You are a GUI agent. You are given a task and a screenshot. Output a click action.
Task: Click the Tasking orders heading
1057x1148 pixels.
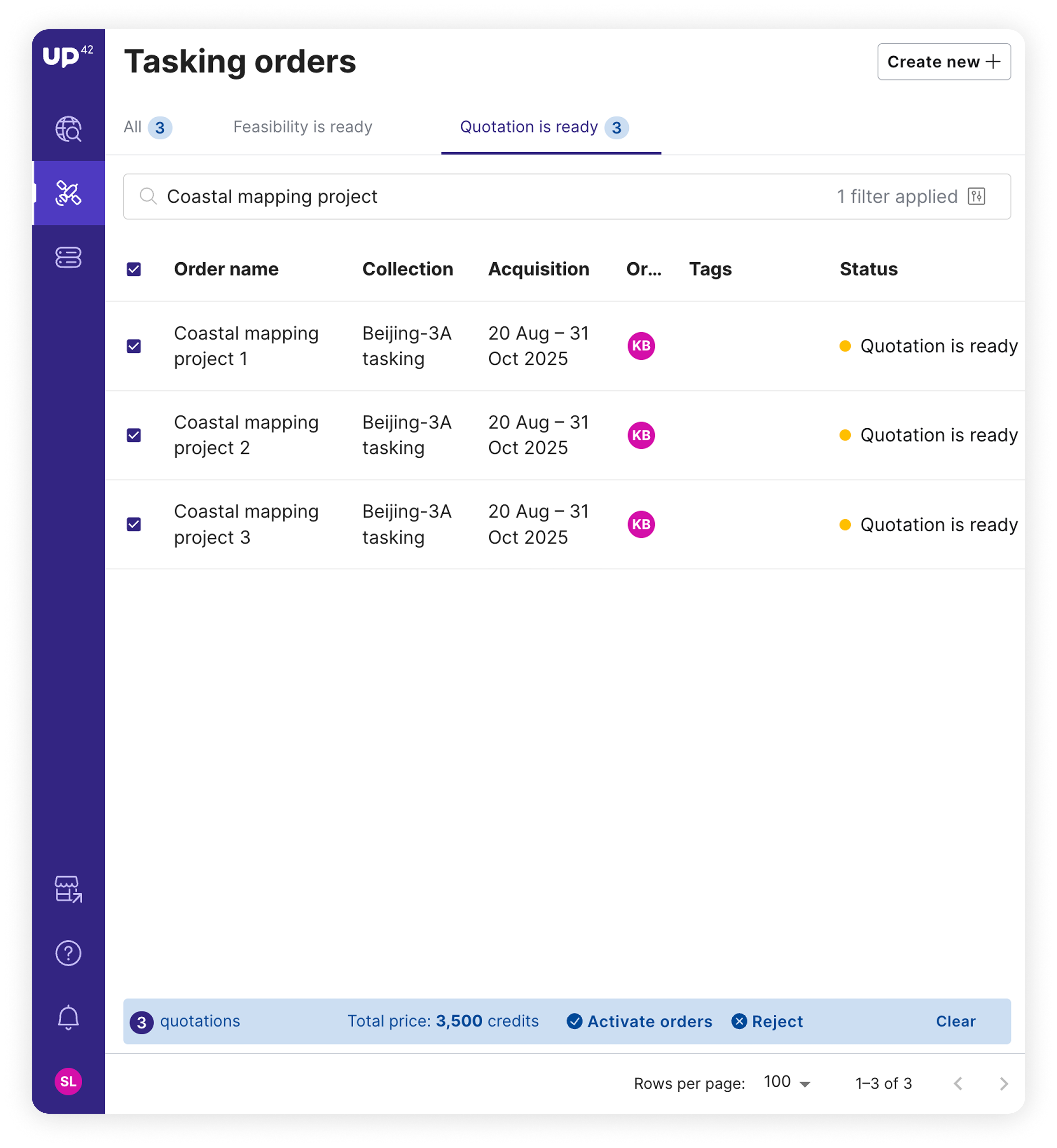click(240, 61)
